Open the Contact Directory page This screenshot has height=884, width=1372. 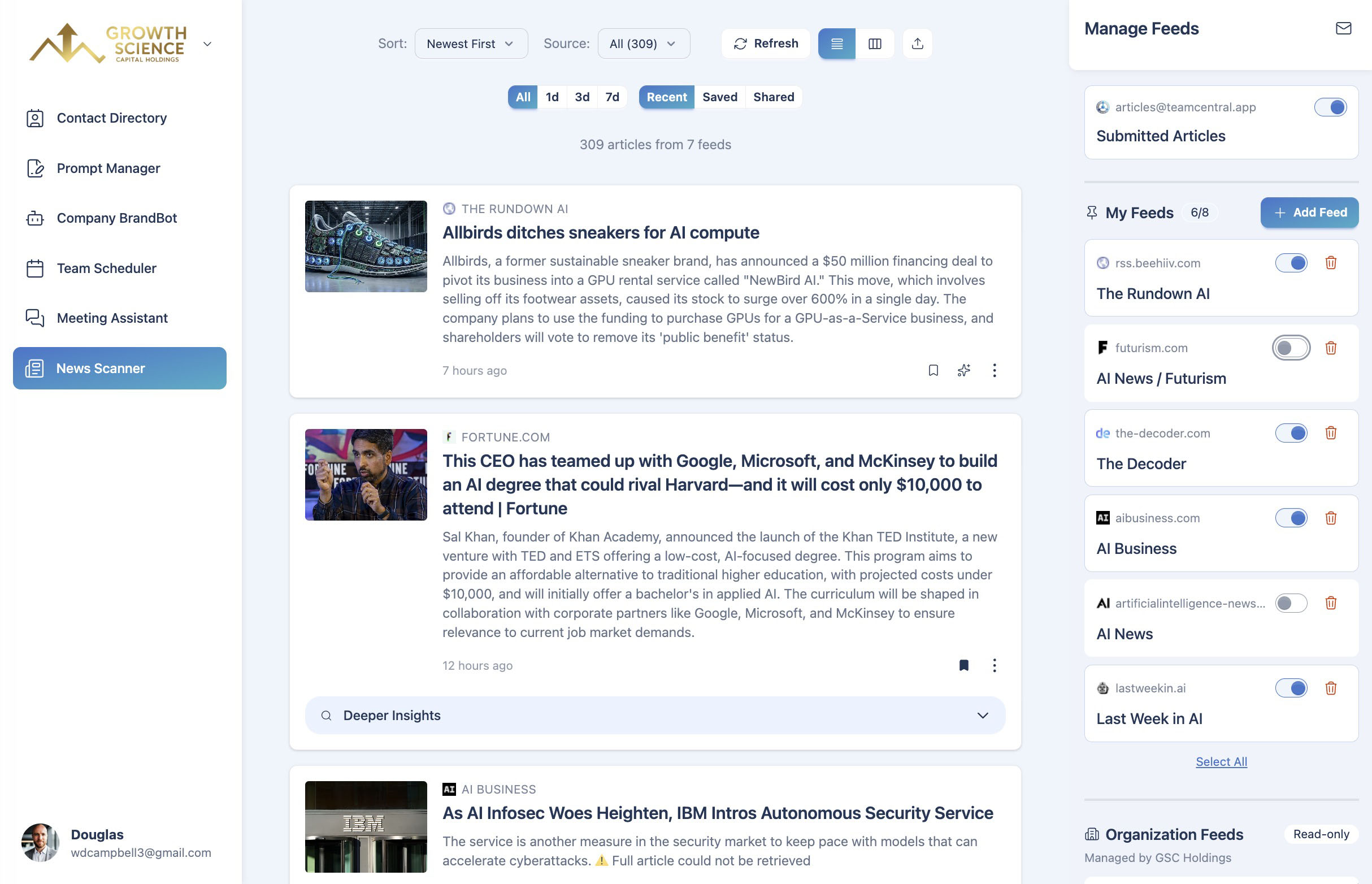click(x=119, y=118)
